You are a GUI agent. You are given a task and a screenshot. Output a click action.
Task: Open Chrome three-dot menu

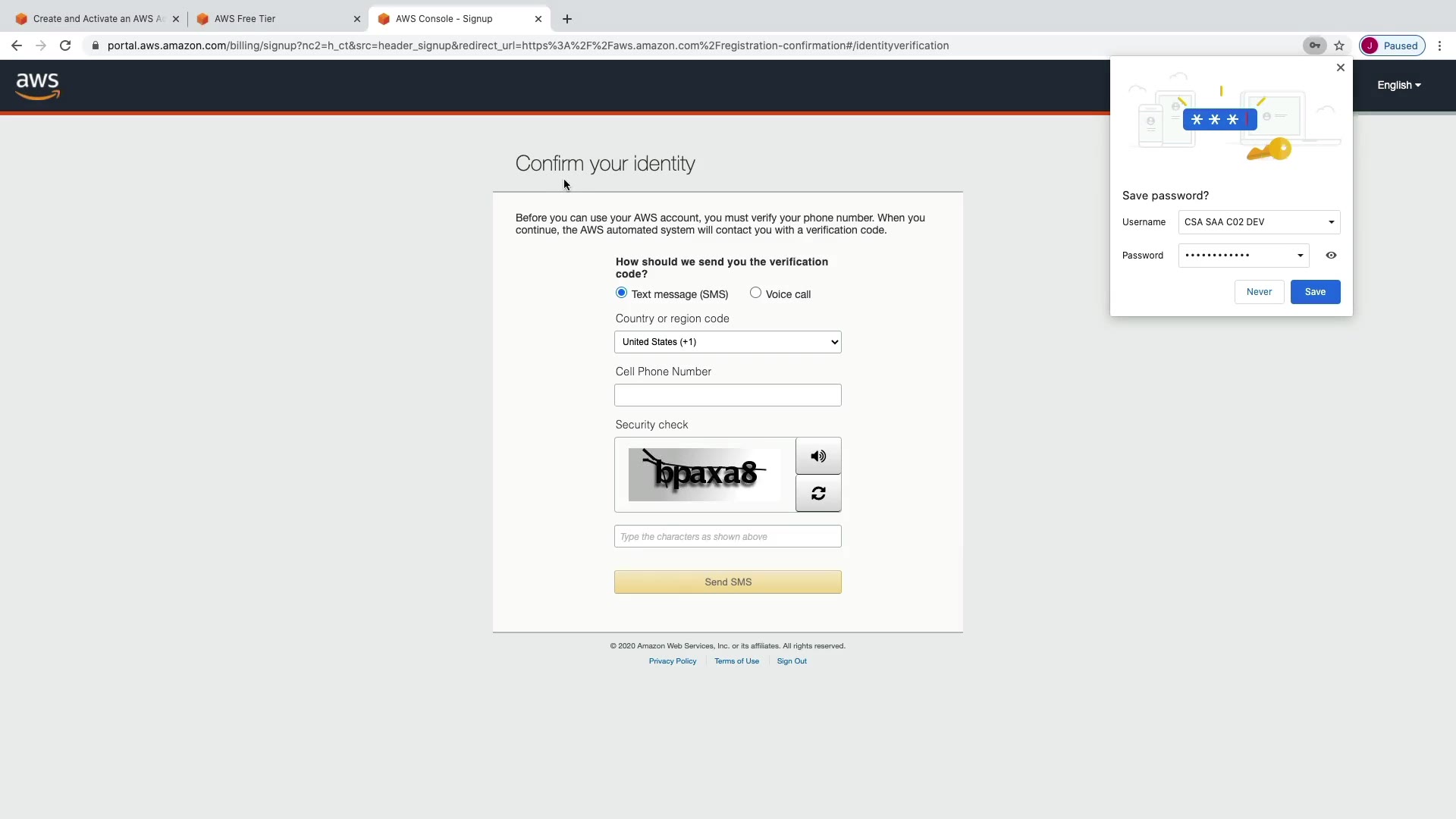(x=1439, y=45)
